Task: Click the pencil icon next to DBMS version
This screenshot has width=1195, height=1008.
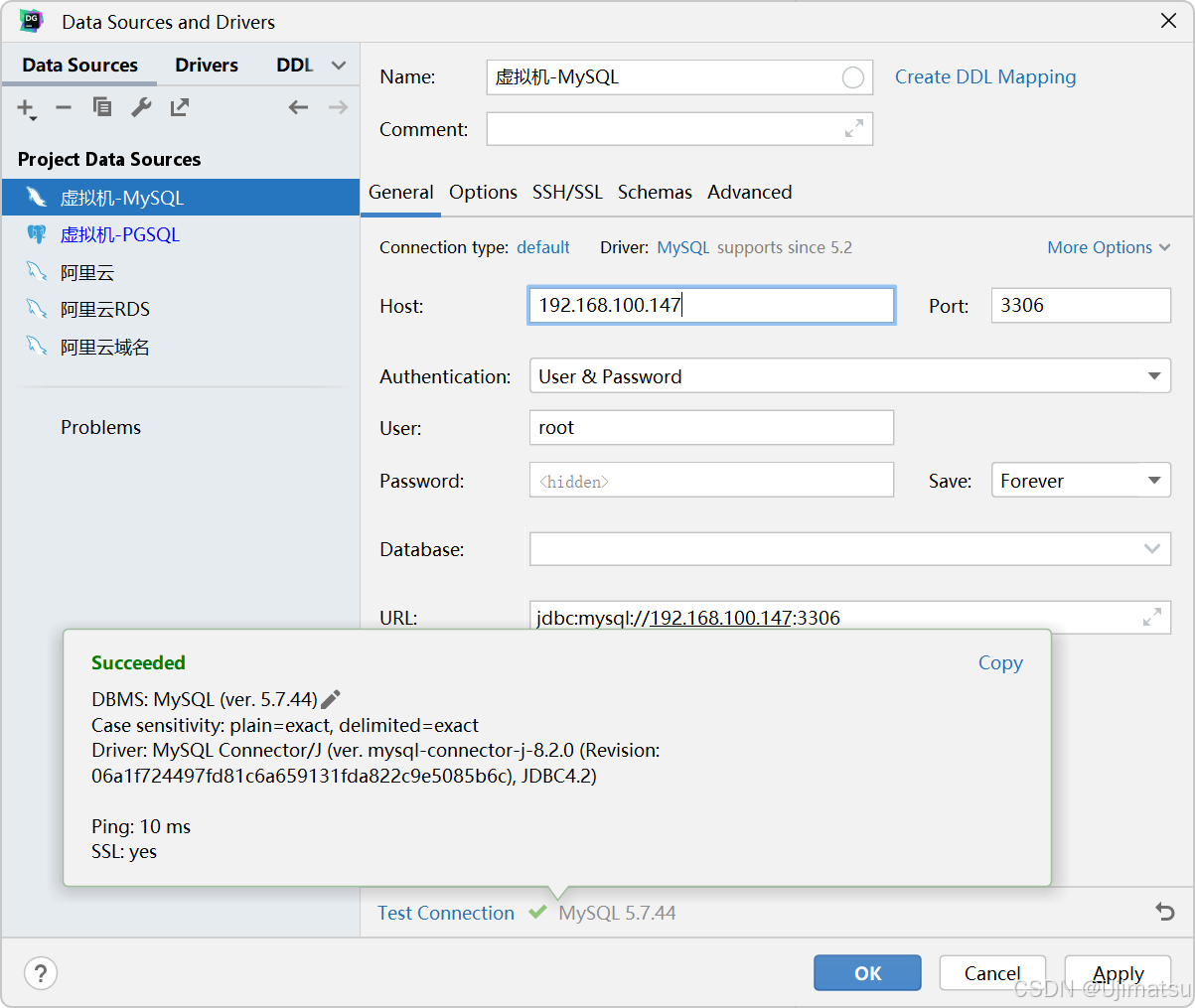Action: click(x=331, y=700)
